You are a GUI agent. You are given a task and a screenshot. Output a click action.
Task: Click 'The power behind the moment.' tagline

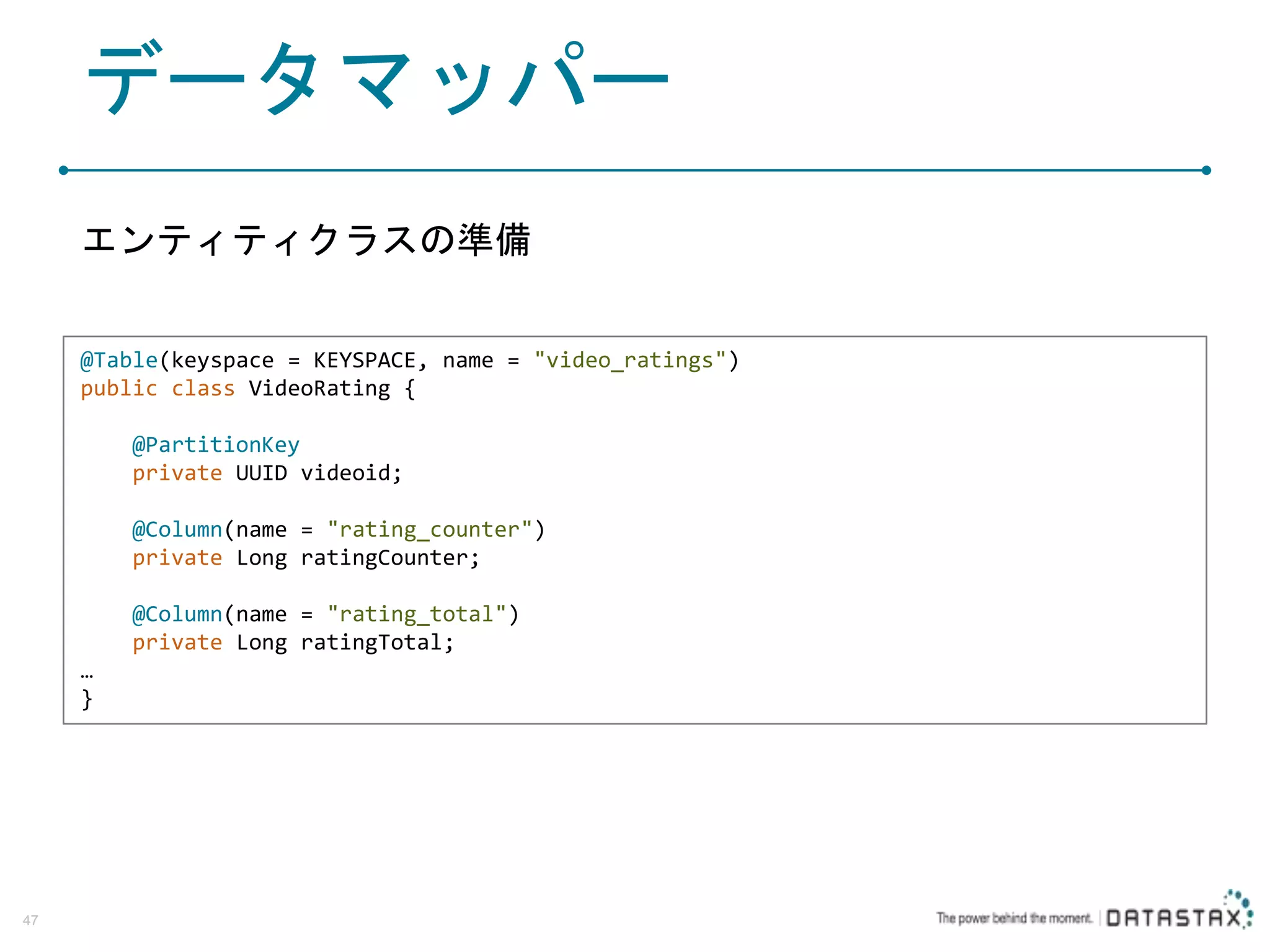(x=1014, y=918)
